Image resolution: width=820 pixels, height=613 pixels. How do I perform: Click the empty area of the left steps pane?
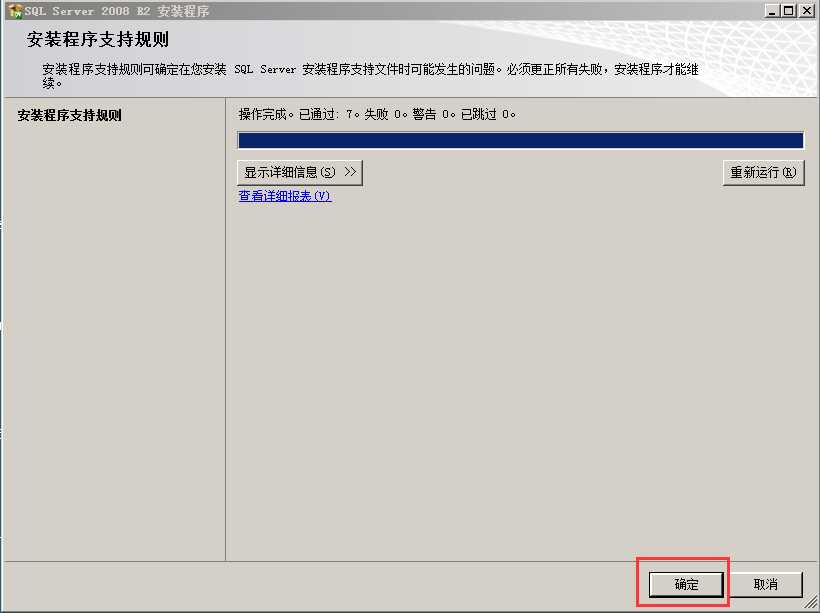pos(114,340)
